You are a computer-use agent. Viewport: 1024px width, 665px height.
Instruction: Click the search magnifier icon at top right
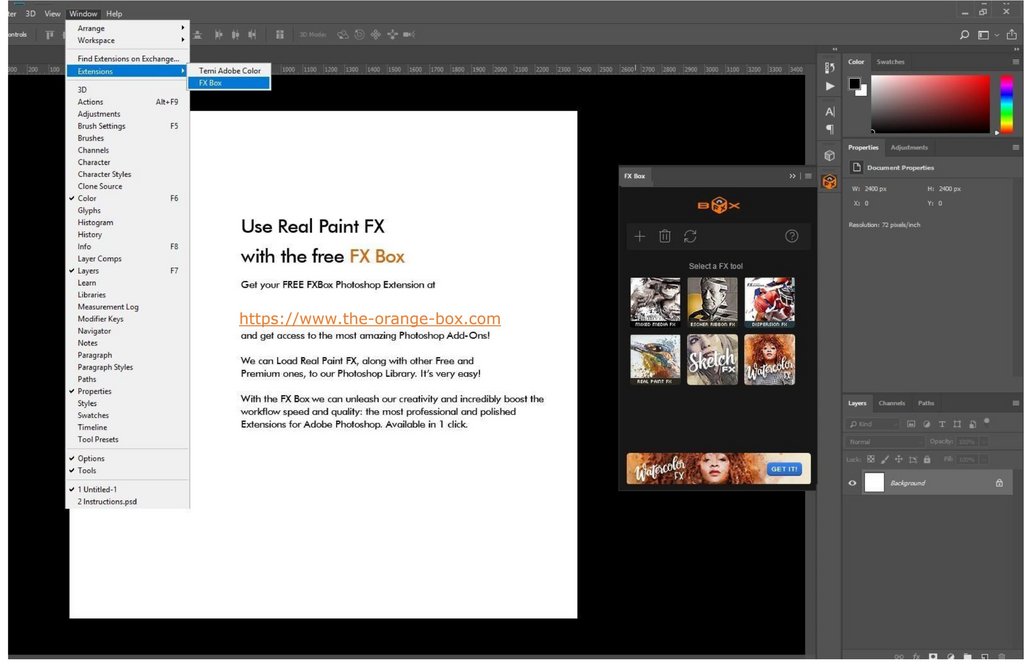(964, 34)
